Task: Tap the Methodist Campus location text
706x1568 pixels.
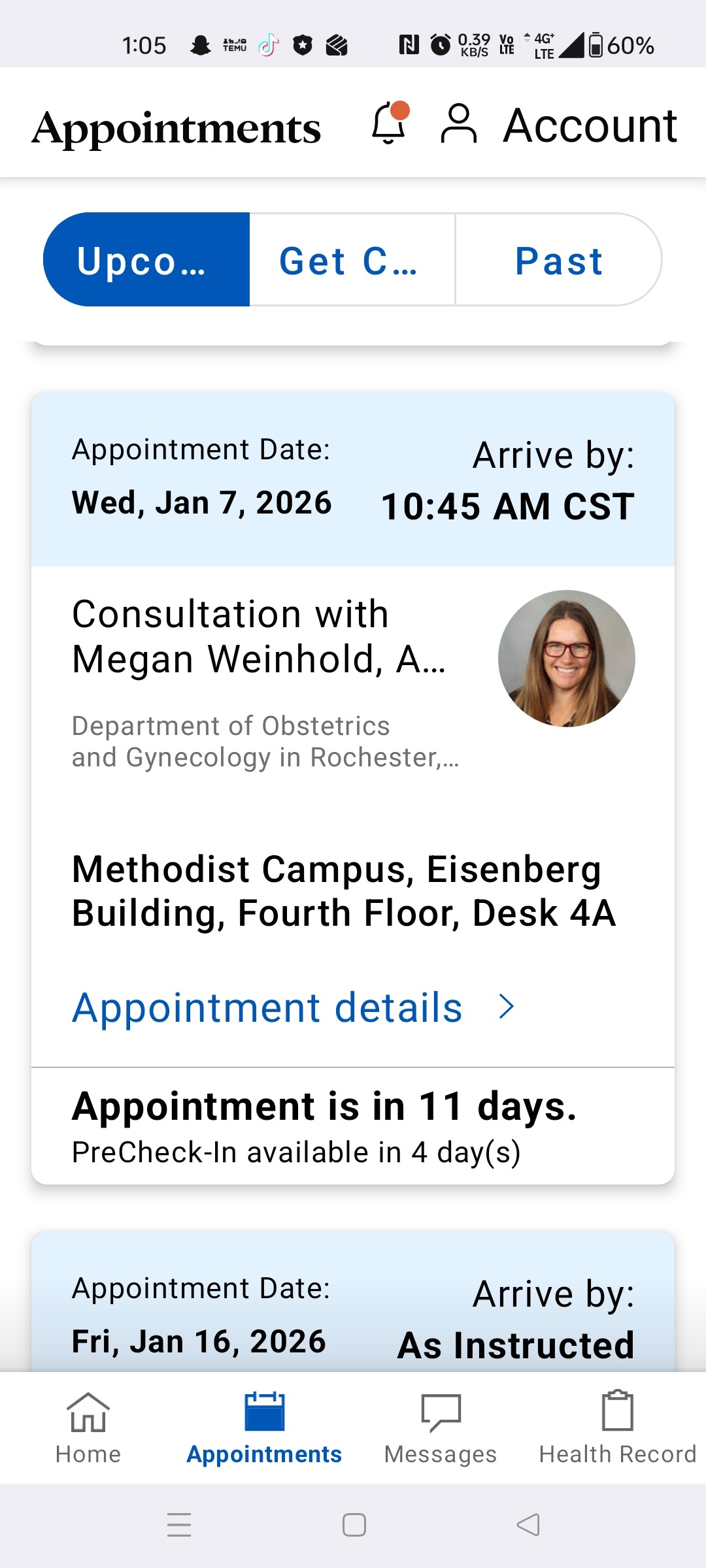Action: pos(343,890)
